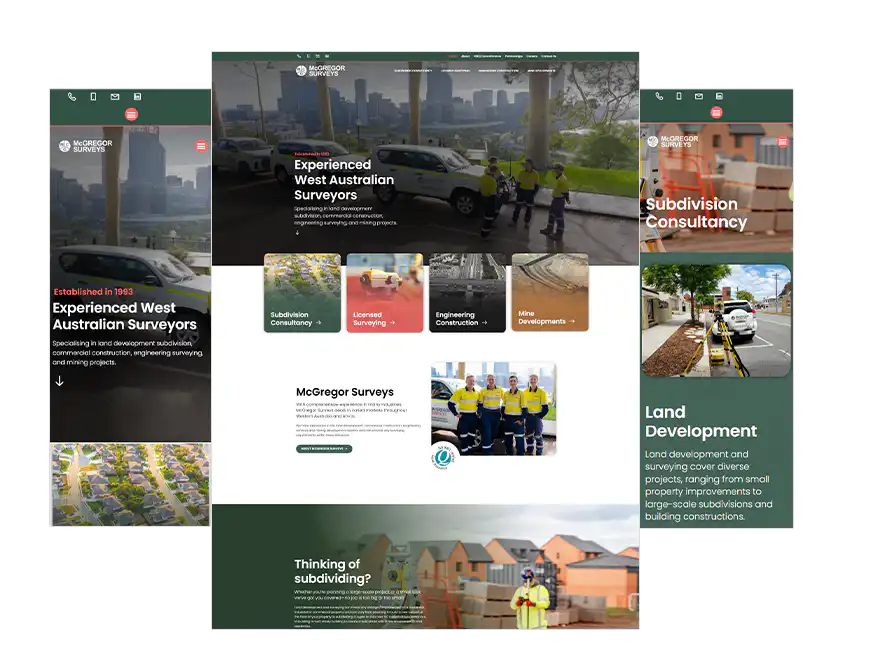Click the roadside survey tripod photo in right mobile view
The image size is (872, 646).
pos(716,321)
